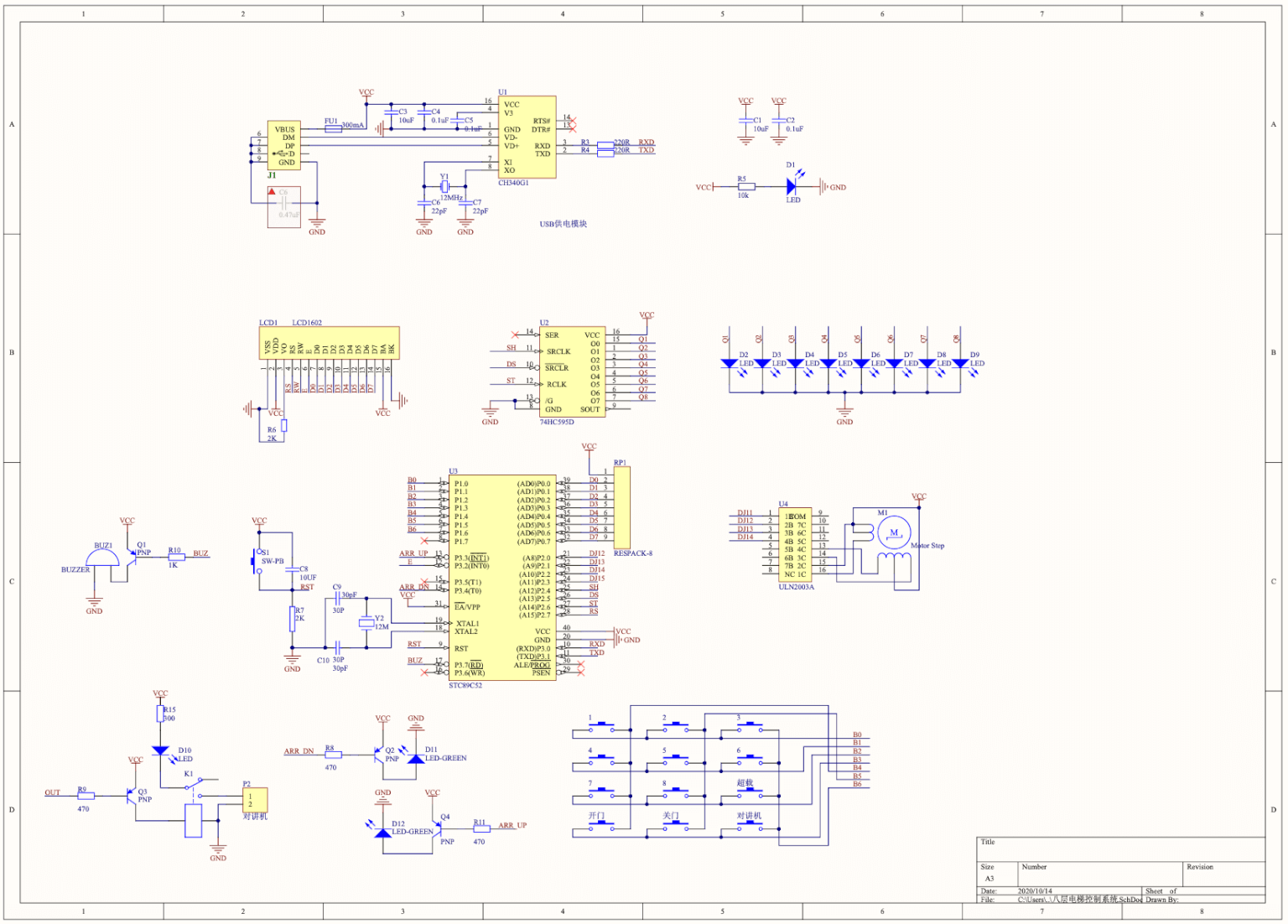Select the FU1 300mA fuse

333,129
